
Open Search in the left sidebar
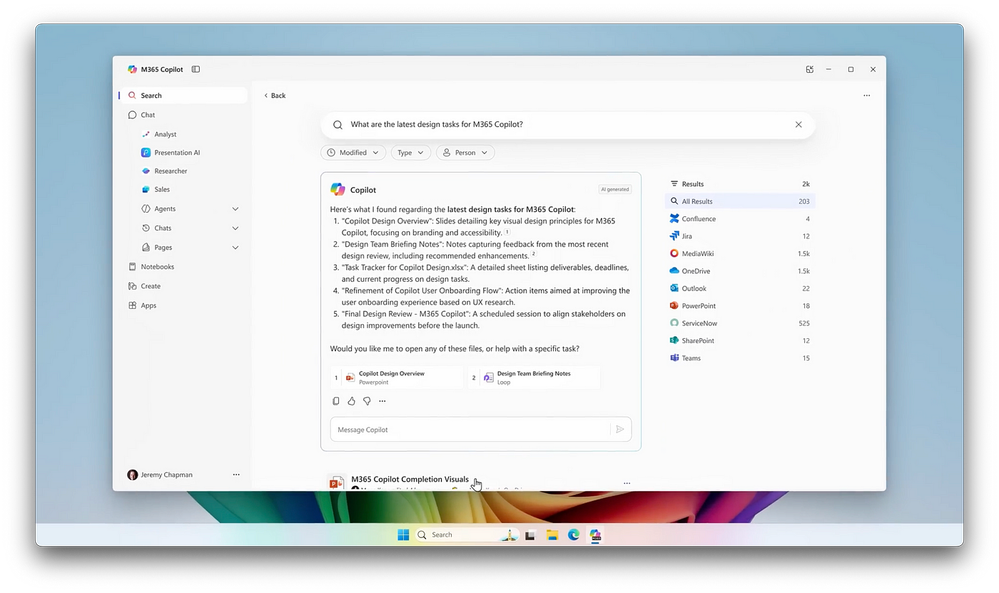click(183, 96)
